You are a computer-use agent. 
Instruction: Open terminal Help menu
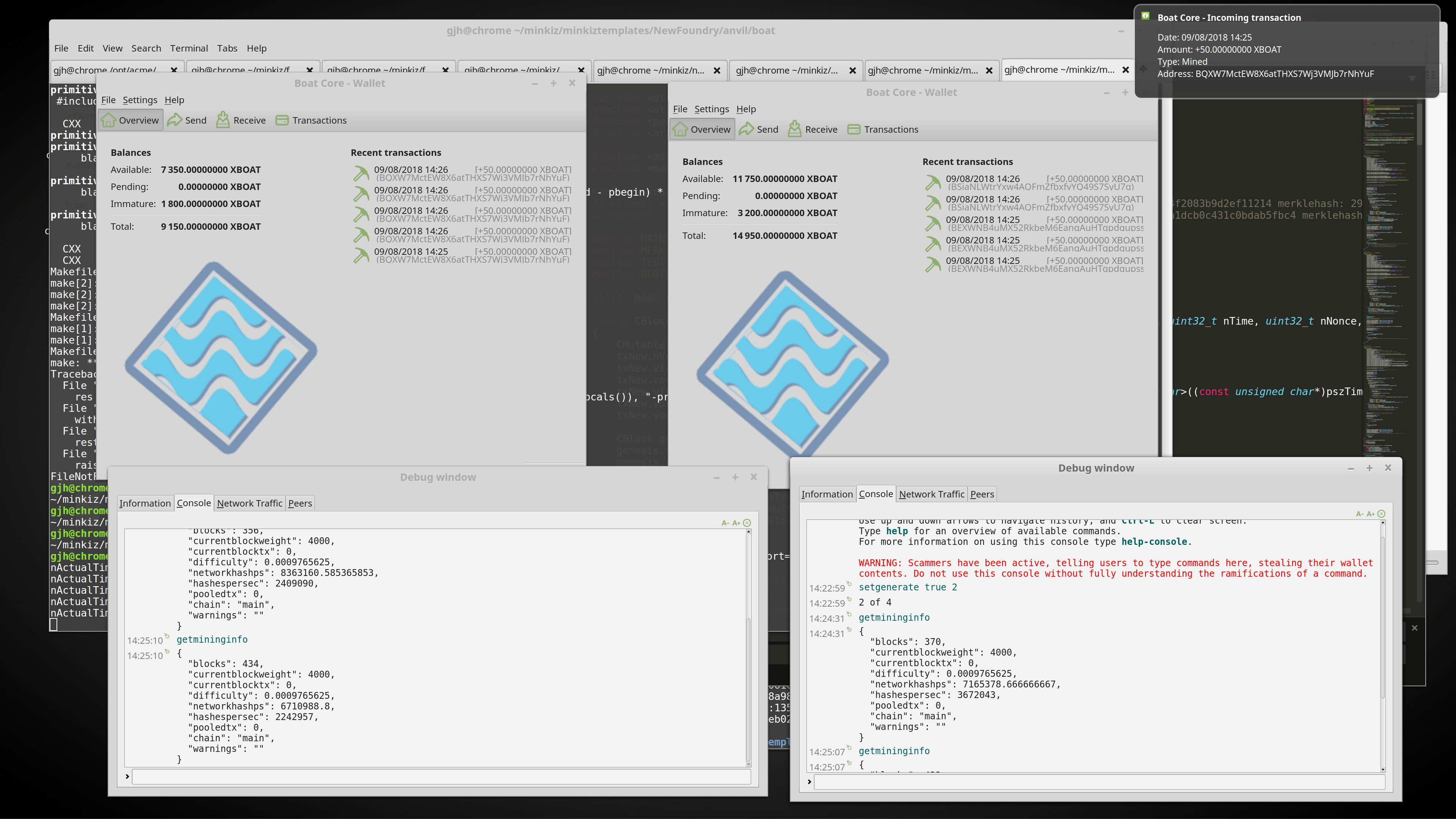coord(257,49)
